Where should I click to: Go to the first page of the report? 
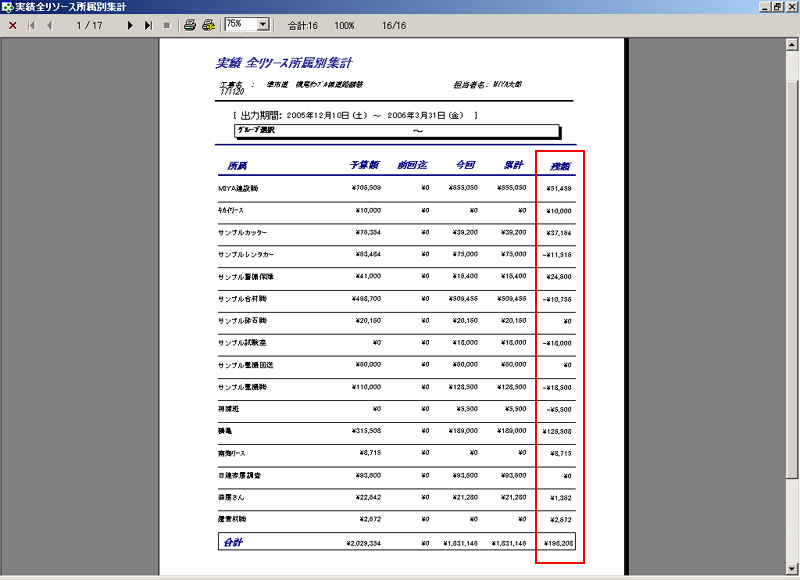coord(32,26)
